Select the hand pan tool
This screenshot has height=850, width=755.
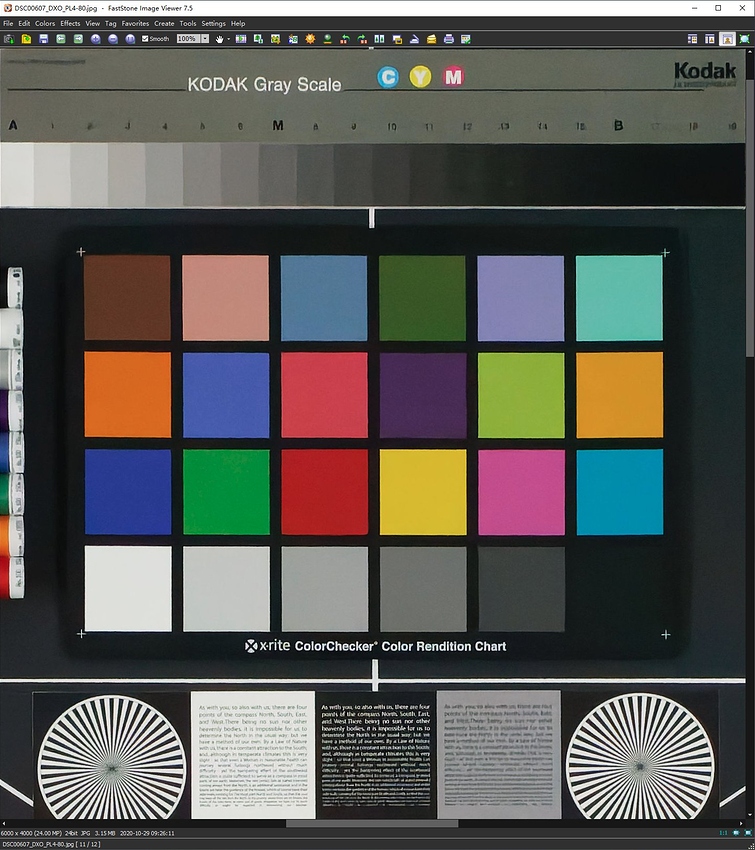219,39
